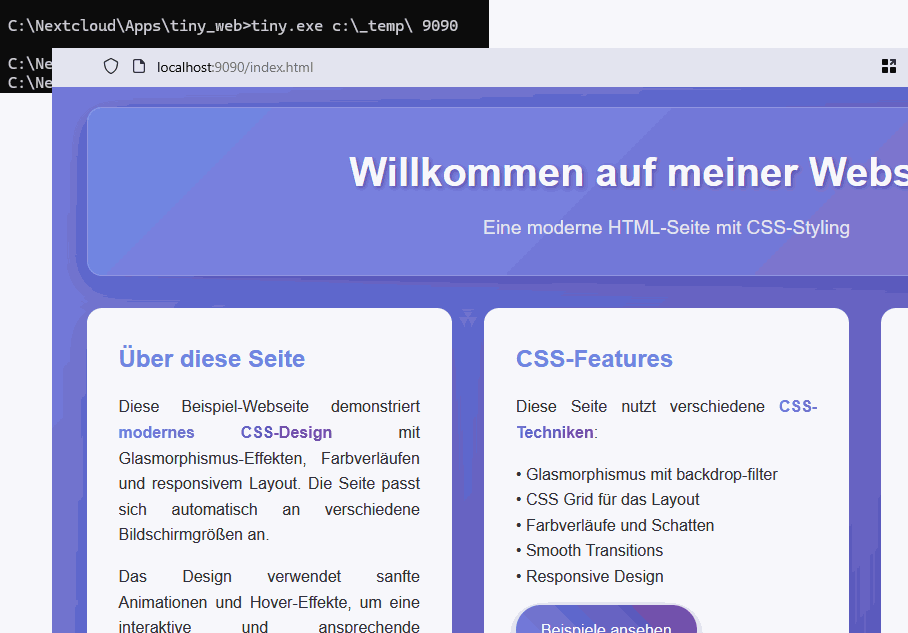Select the Smooth Transitions list item
Image resolution: width=908 pixels, height=633 pixels.
click(590, 550)
